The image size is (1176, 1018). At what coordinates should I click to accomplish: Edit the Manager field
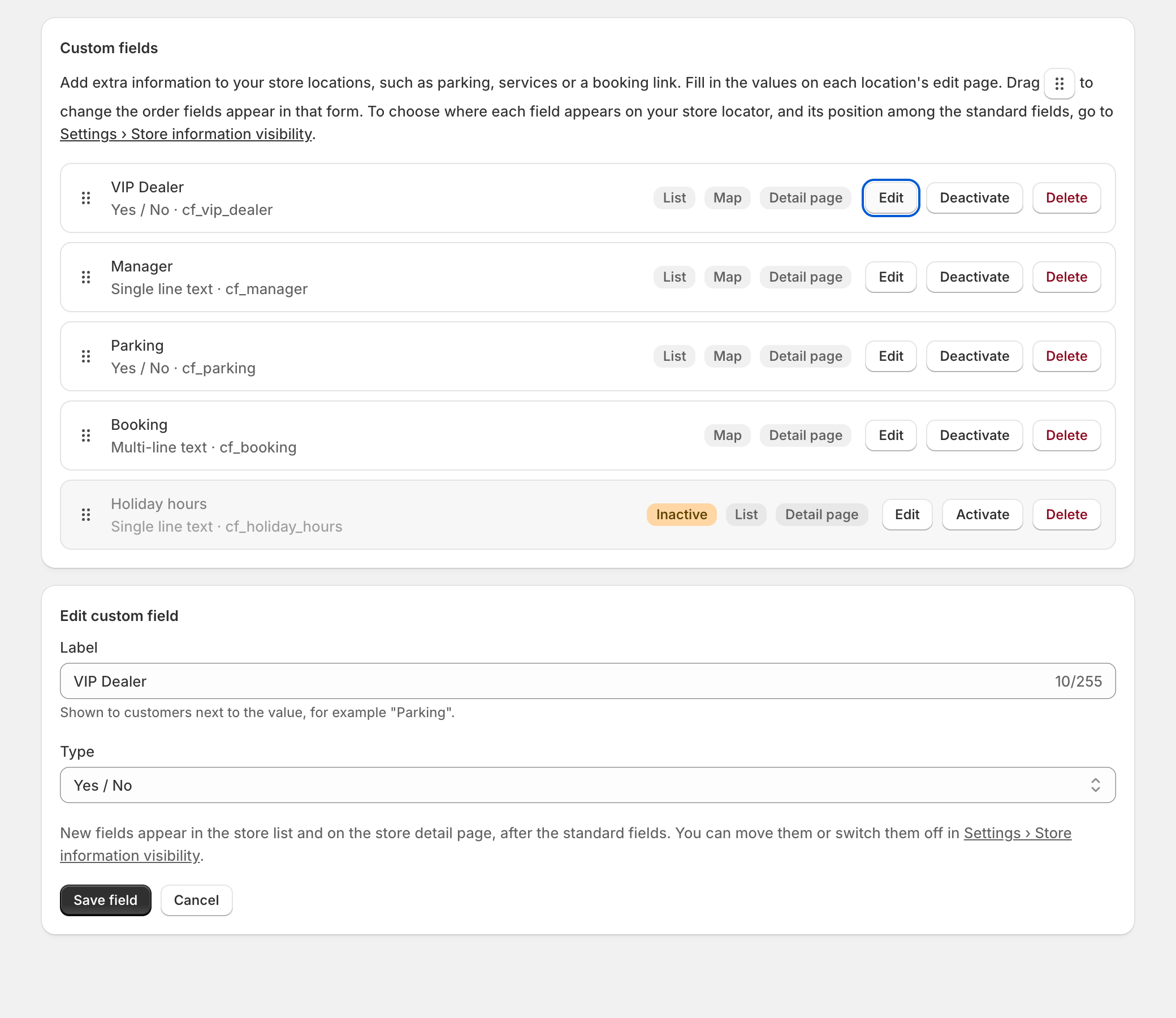[x=890, y=277]
